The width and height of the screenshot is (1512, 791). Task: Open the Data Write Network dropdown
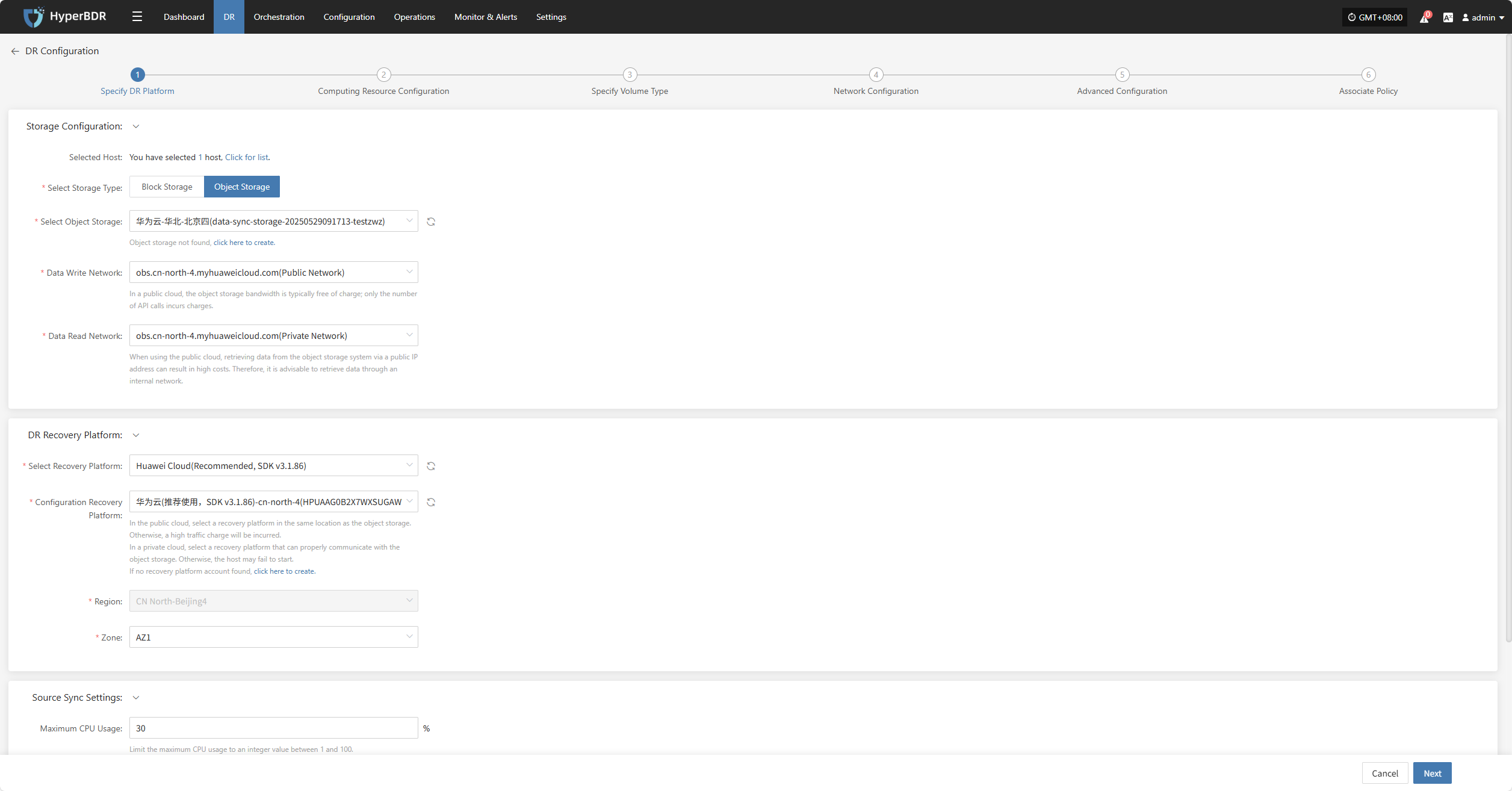(273, 273)
